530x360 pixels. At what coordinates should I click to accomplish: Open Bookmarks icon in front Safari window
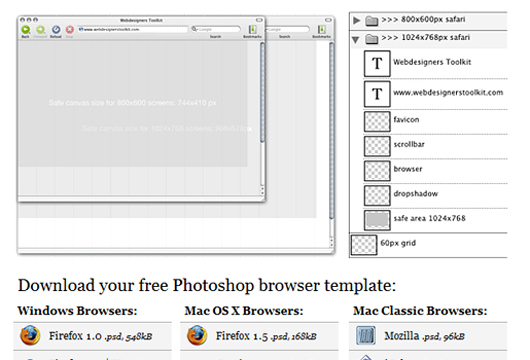click(252, 29)
